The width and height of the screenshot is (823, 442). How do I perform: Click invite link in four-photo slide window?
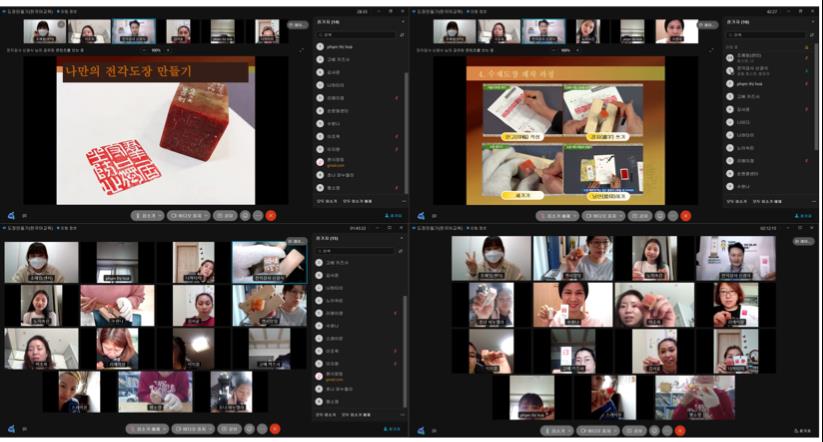pyautogui.click(x=804, y=216)
